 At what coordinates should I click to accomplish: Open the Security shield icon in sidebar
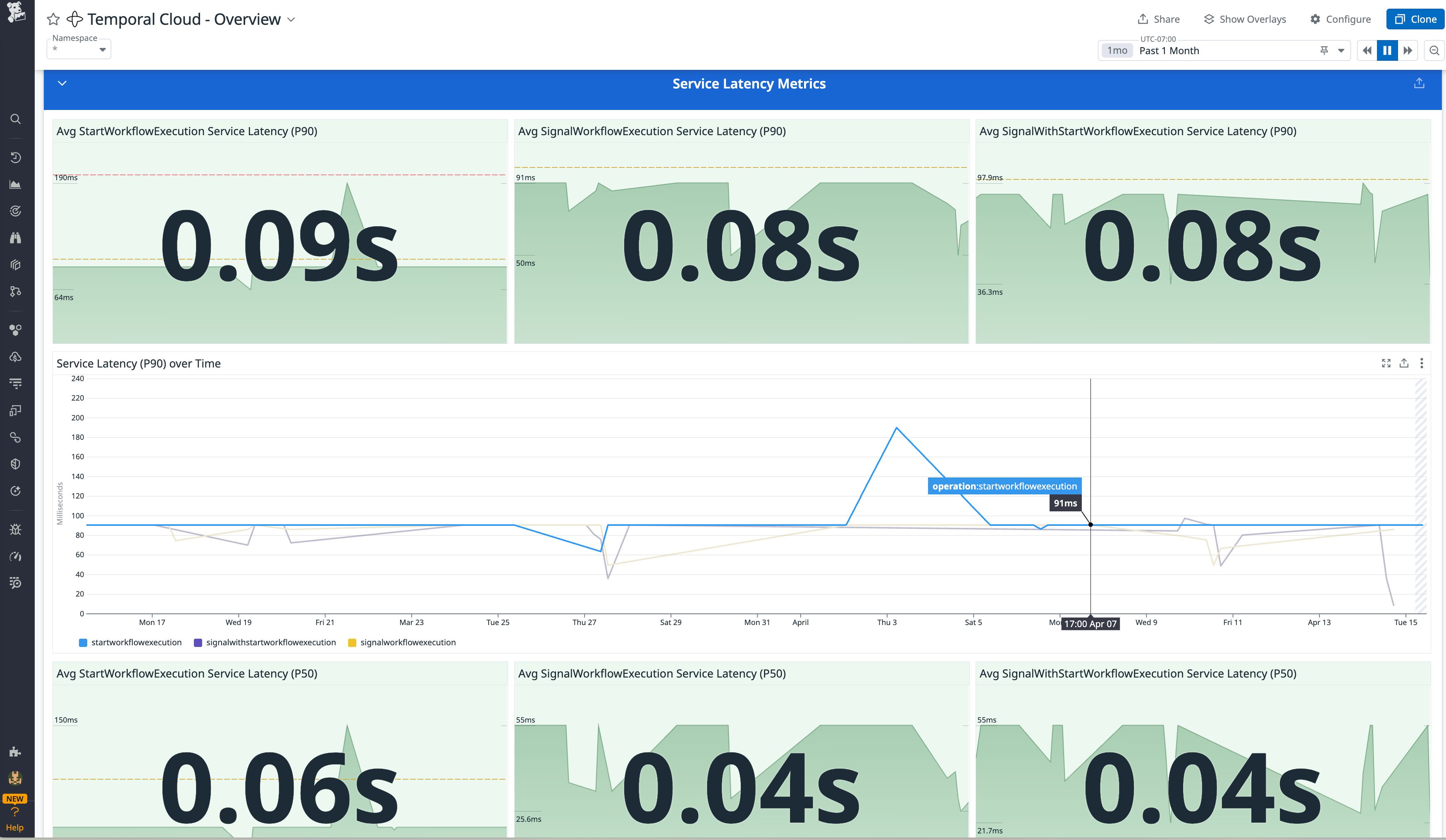[15, 463]
